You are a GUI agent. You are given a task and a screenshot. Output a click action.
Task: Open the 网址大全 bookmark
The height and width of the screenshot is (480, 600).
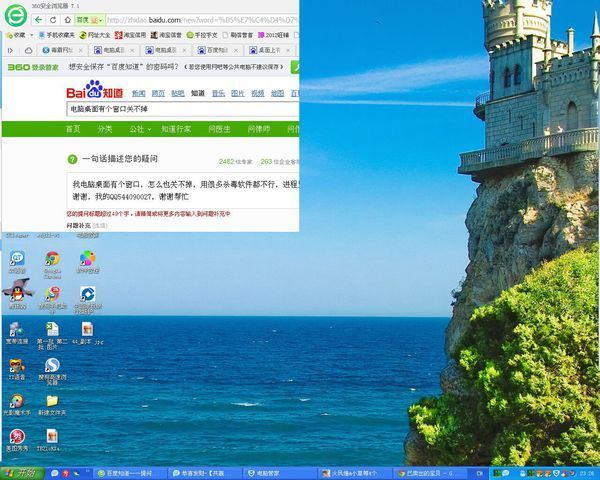pos(95,35)
